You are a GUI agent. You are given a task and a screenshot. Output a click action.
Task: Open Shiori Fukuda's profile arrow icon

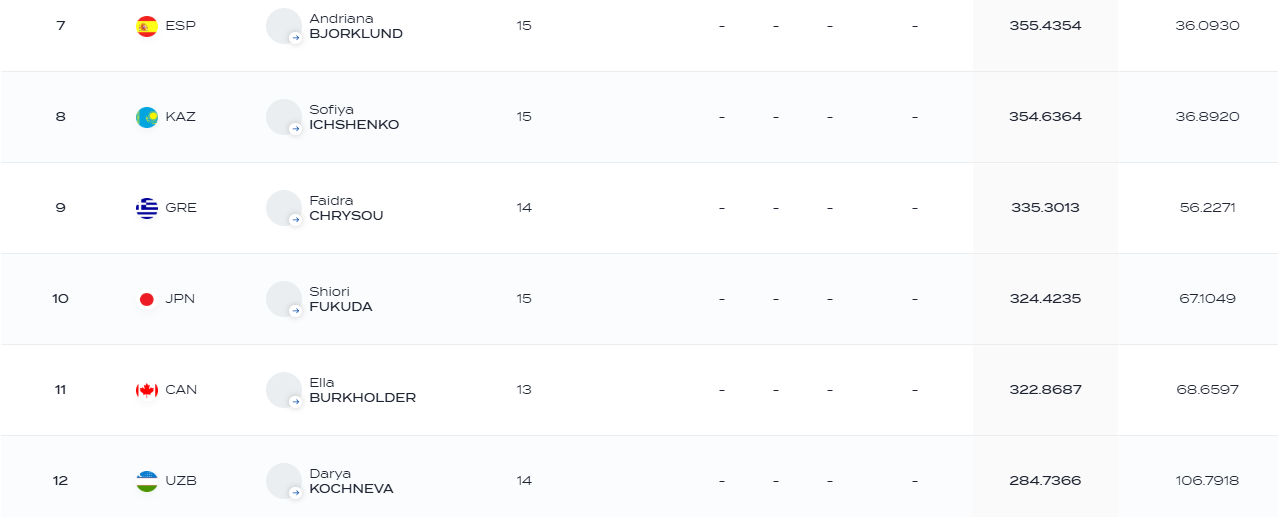(295, 311)
